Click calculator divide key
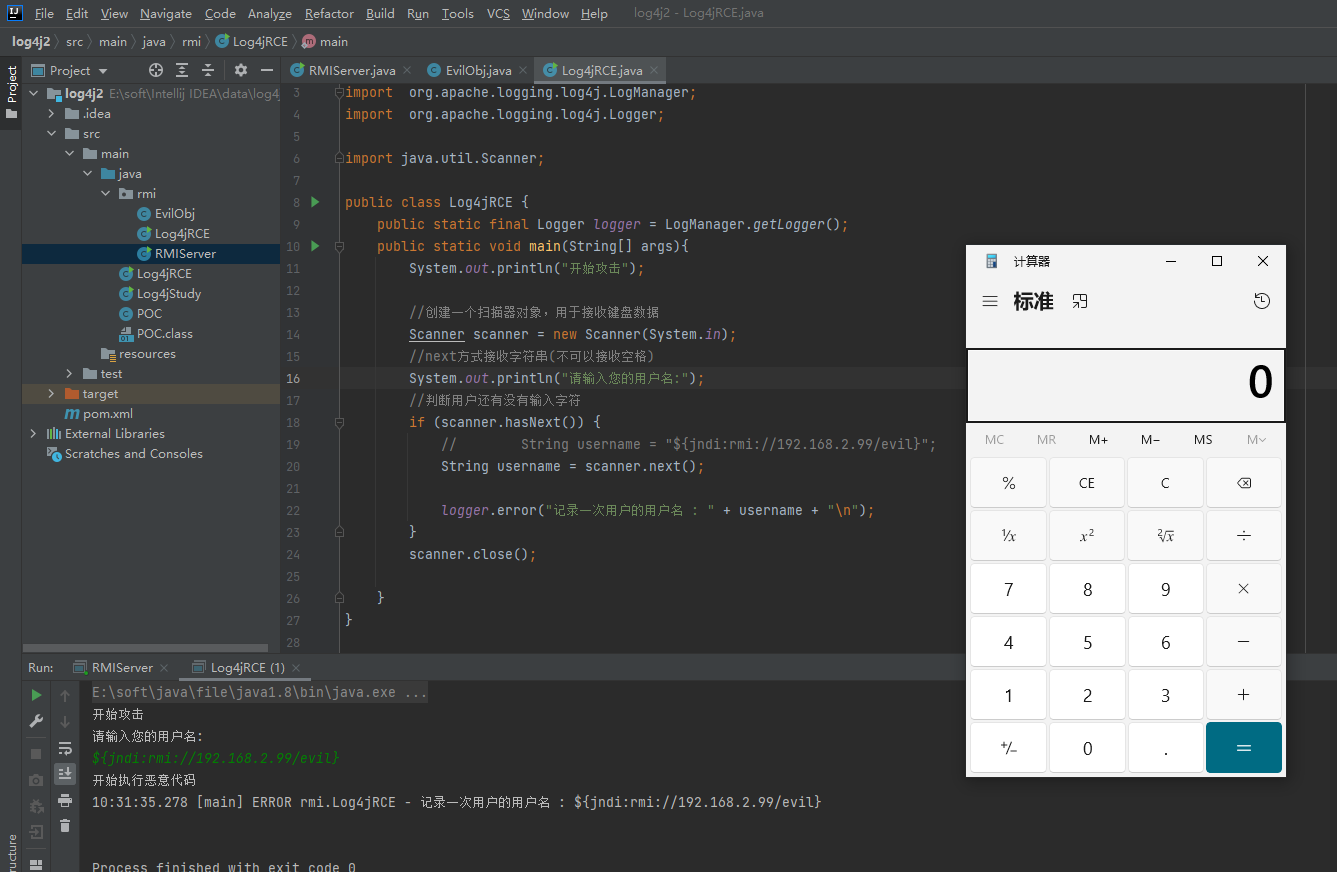Viewport: 1337px width, 872px height. pos(1244,536)
